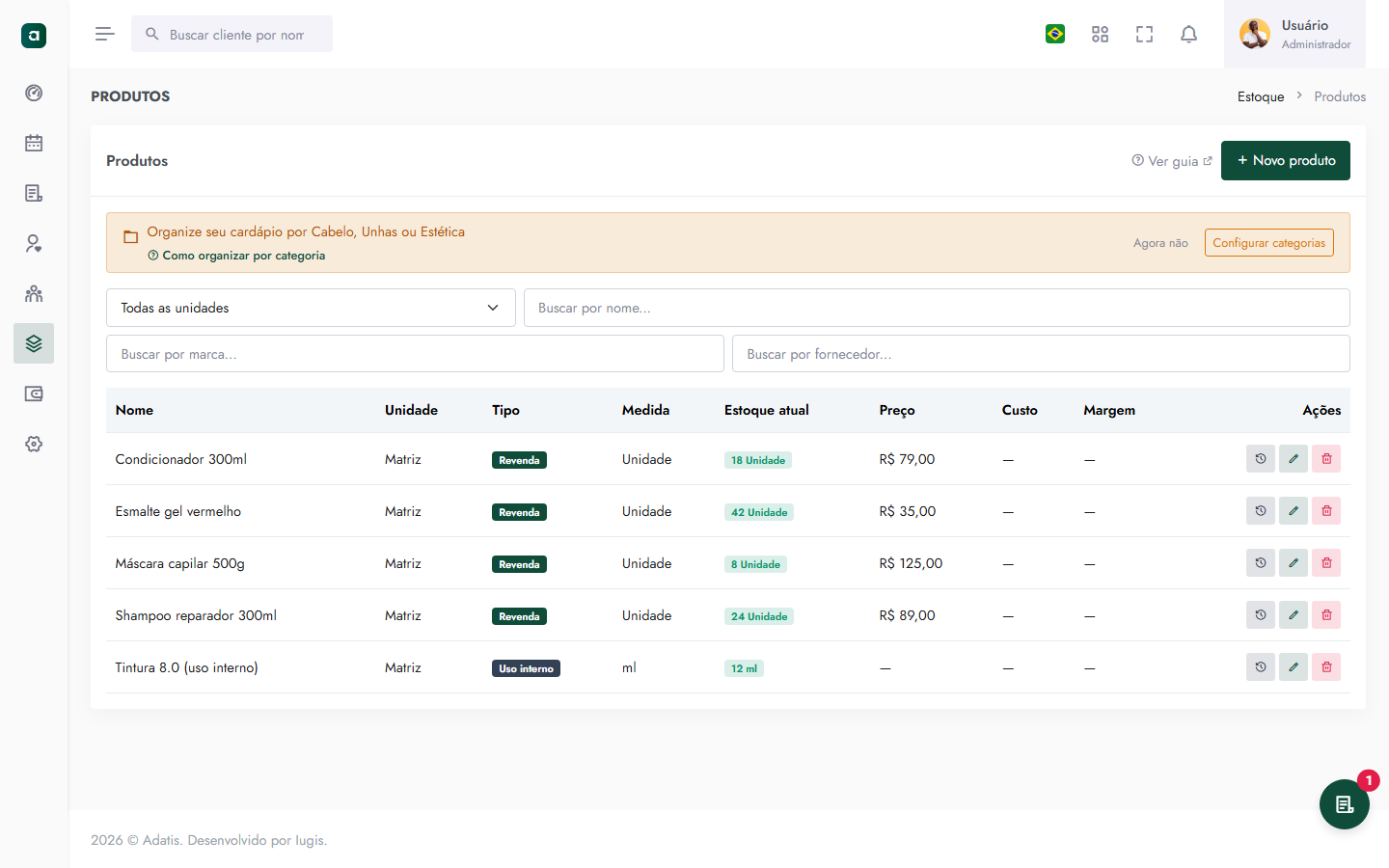Screen dimensions: 1389x868
Task: Edit Tintura 8.0 (uso interno) product
Action: tap(1294, 667)
